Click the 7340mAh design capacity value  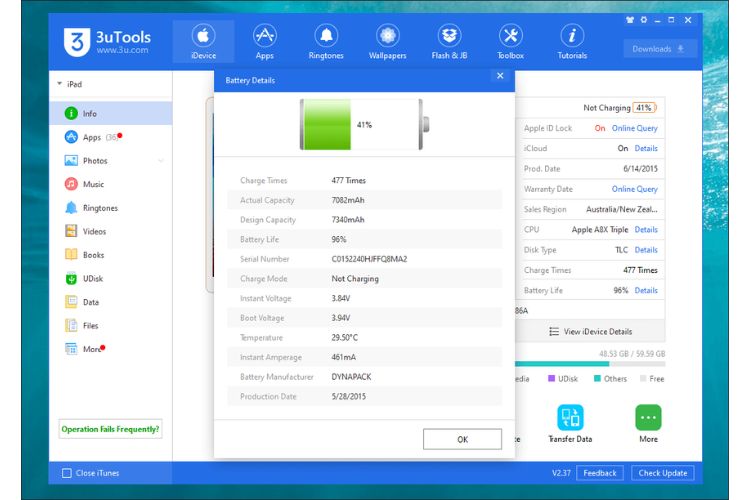click(x=348, y=220)
